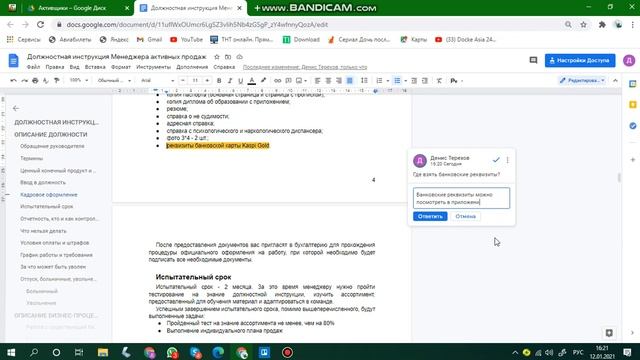
Task: Open the paragraph style dropdown
Action: click(114, 80)
